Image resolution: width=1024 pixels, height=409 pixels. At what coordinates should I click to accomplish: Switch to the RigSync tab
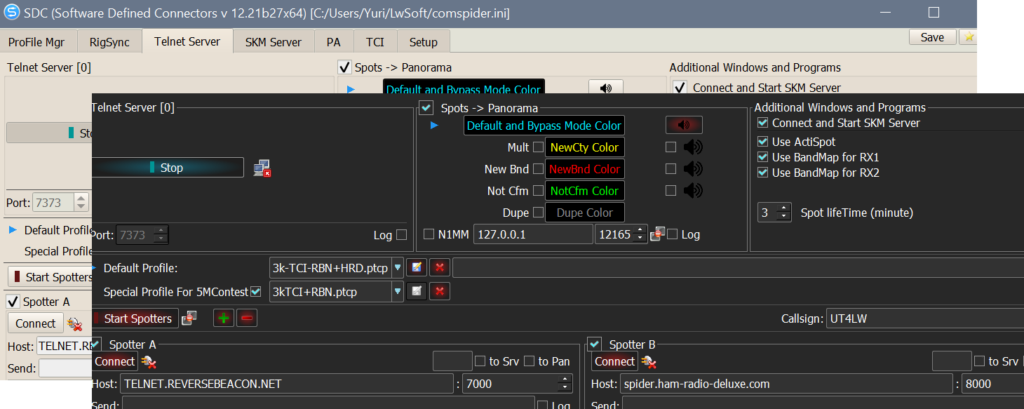109,42
